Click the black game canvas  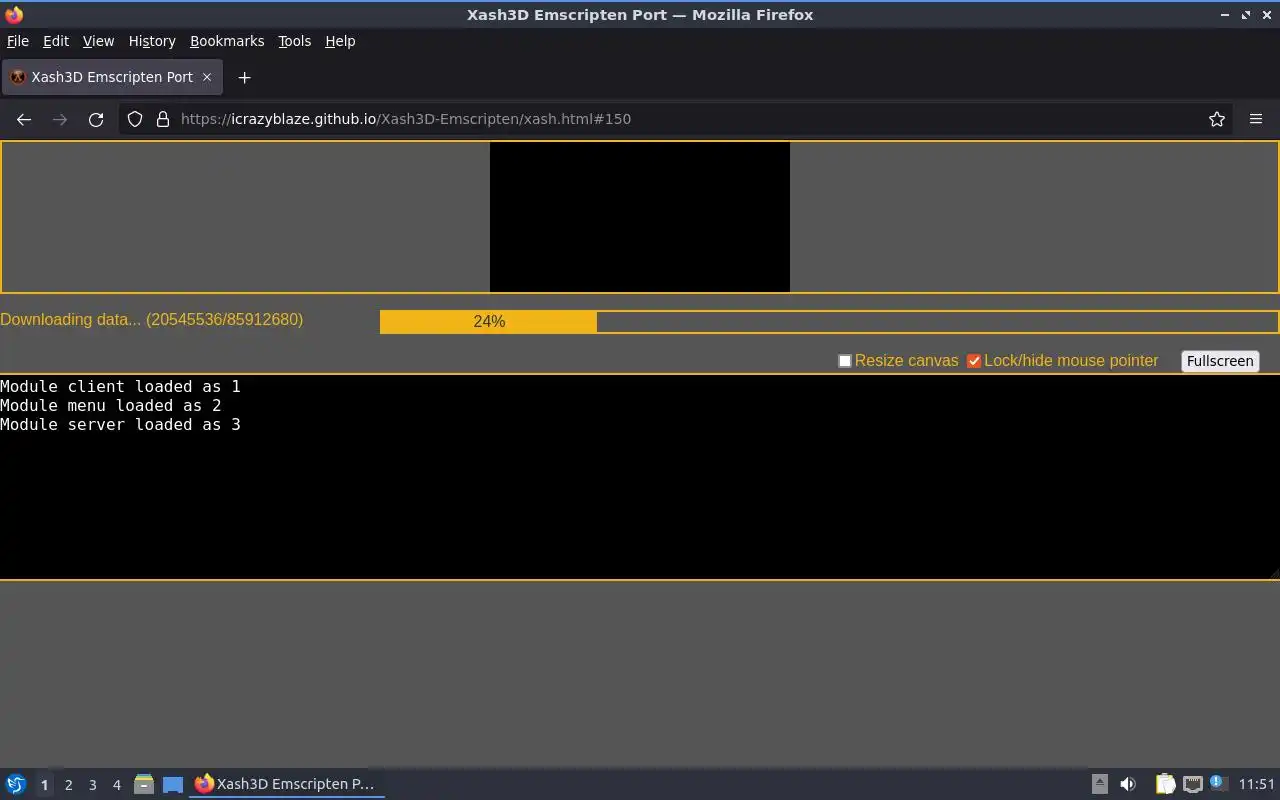pos(640,217)
